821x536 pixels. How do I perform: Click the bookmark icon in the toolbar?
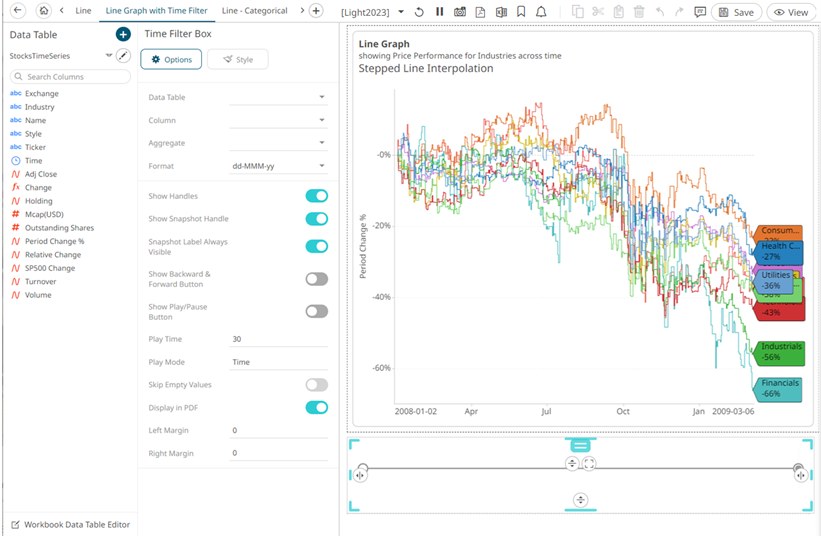pos(521,12)
